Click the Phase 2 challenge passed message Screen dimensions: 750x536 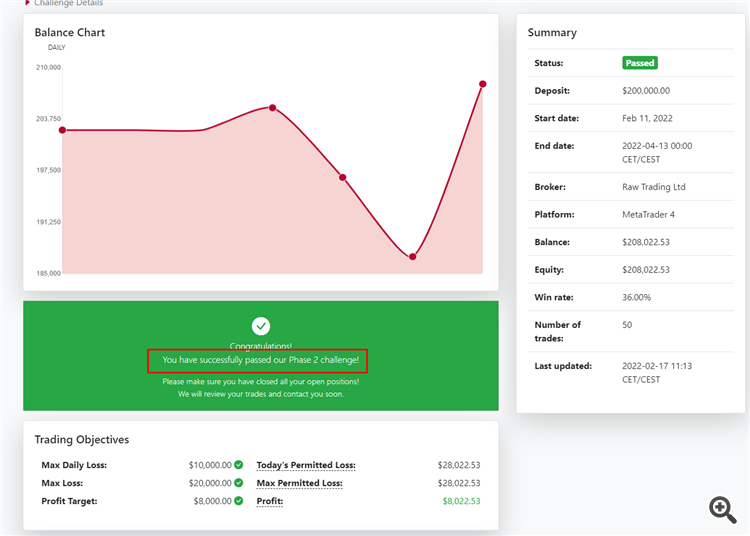coord(261,360)
